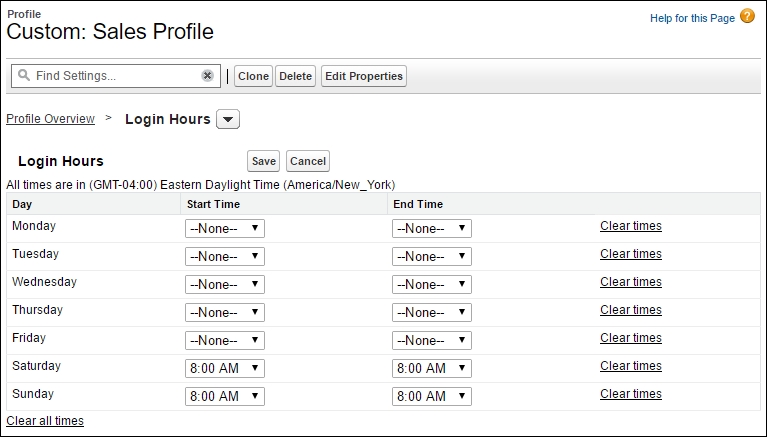This screenshot has height=437, width=767.
Task: Open Monday Start Time dropdown
Action: pos(225,229)
